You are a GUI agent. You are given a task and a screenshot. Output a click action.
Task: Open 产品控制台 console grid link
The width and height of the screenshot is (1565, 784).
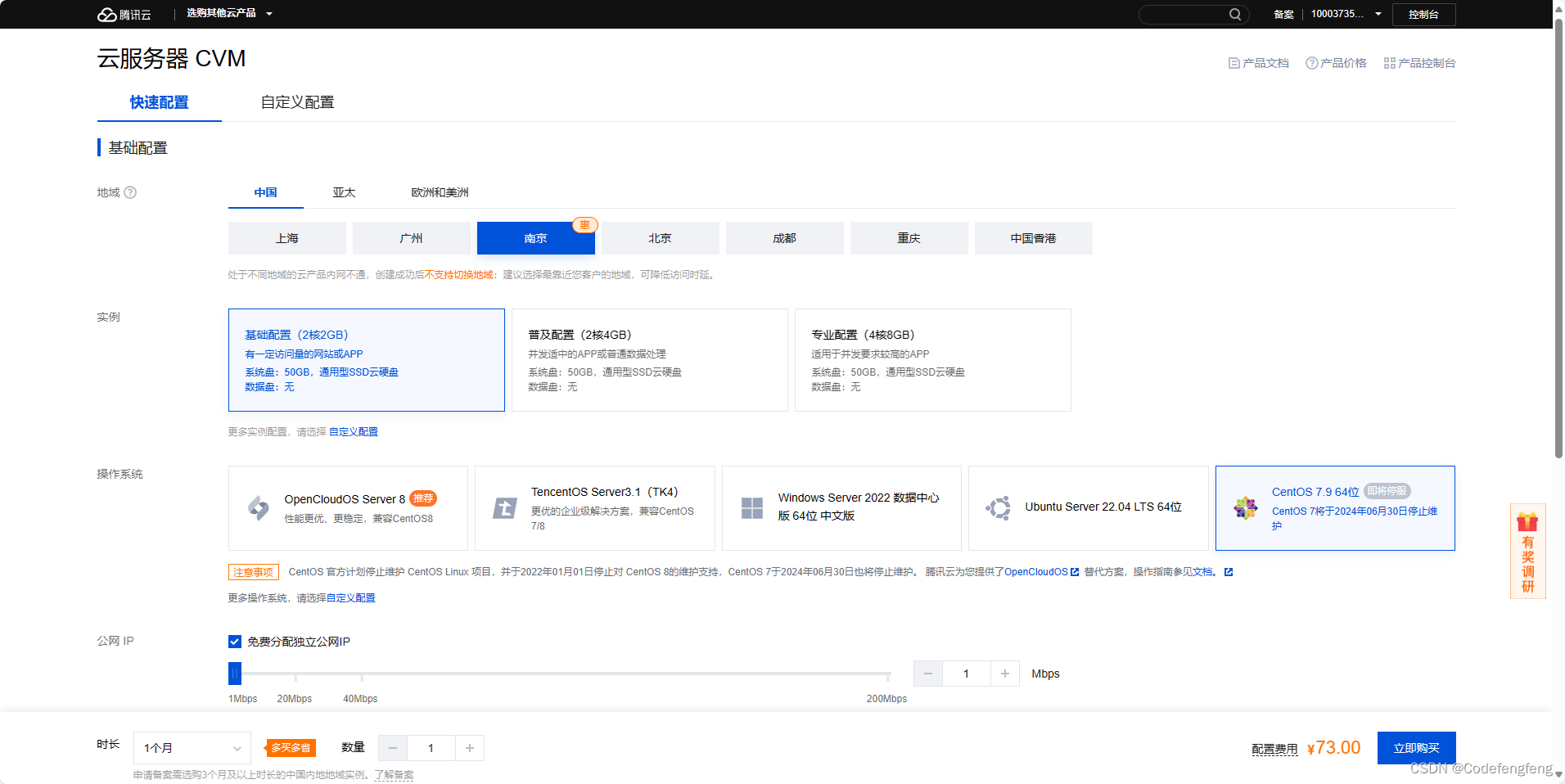tap(1419, 63)
